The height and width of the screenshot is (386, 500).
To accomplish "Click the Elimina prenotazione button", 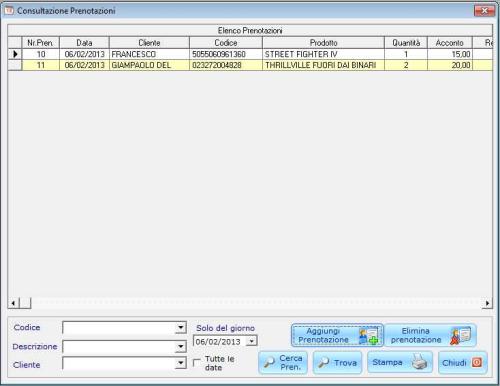I will pos(431,335).
